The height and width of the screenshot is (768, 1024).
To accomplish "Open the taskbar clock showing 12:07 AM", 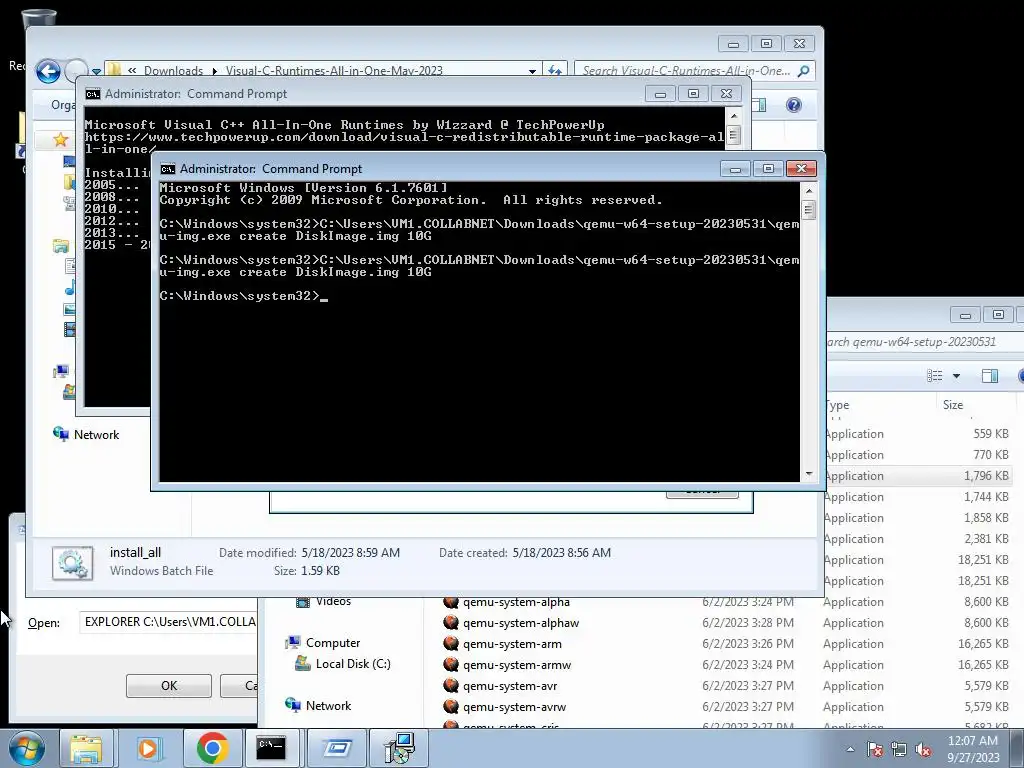I will 972,749.
